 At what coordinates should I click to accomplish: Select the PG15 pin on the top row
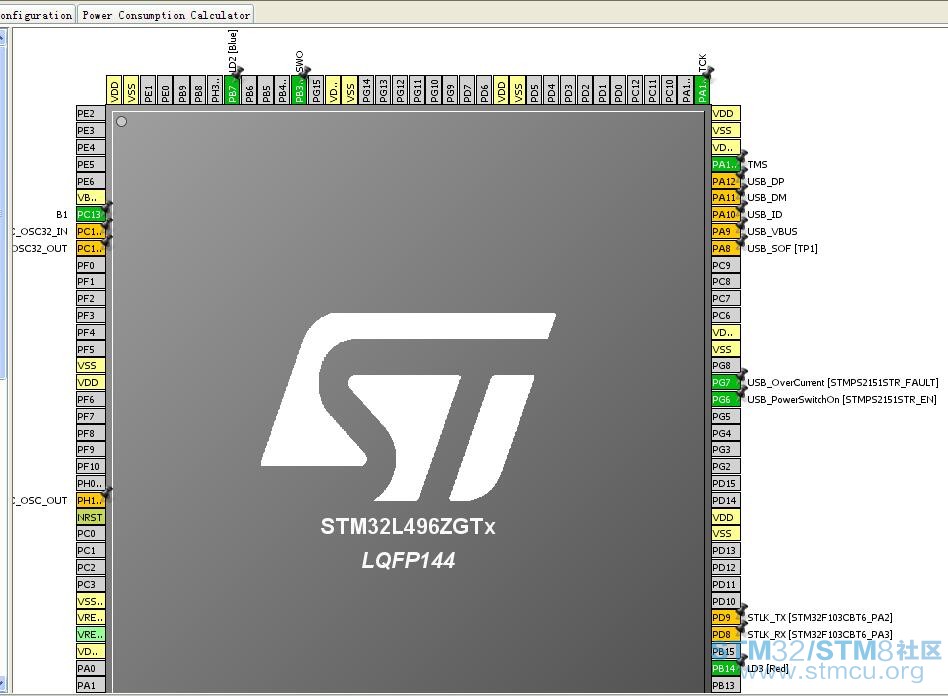coord(316,89)
